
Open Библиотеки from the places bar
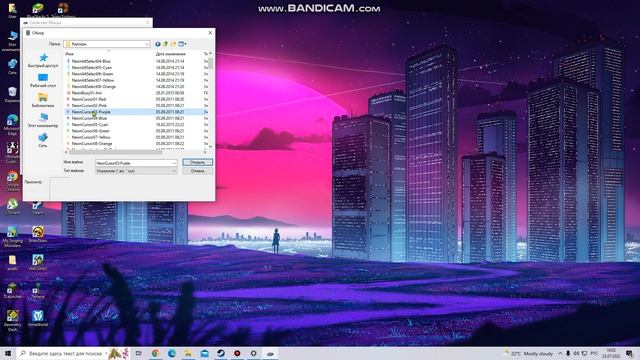43,100
